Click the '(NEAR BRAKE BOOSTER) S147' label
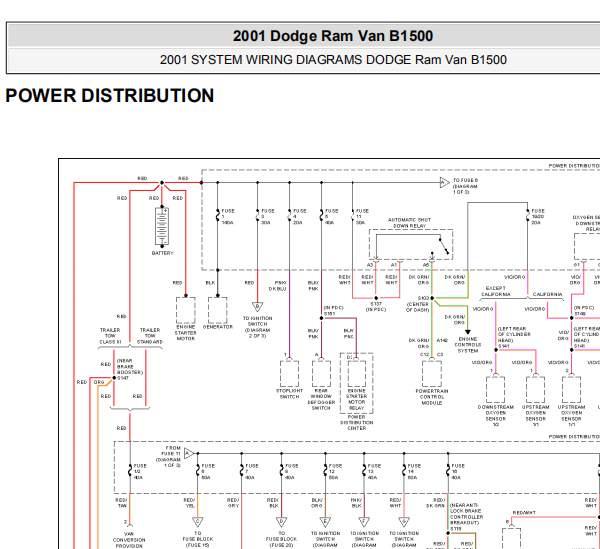The width and height of the screenshot is (600, 549). coord(129,369)
